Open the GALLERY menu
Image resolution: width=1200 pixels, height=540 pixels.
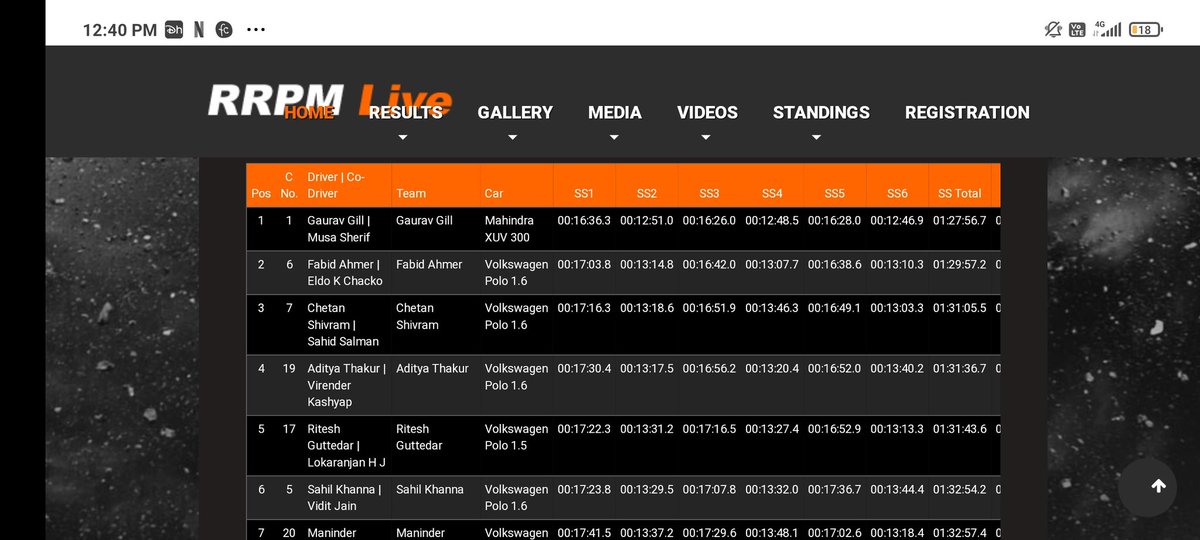point(515,113)
